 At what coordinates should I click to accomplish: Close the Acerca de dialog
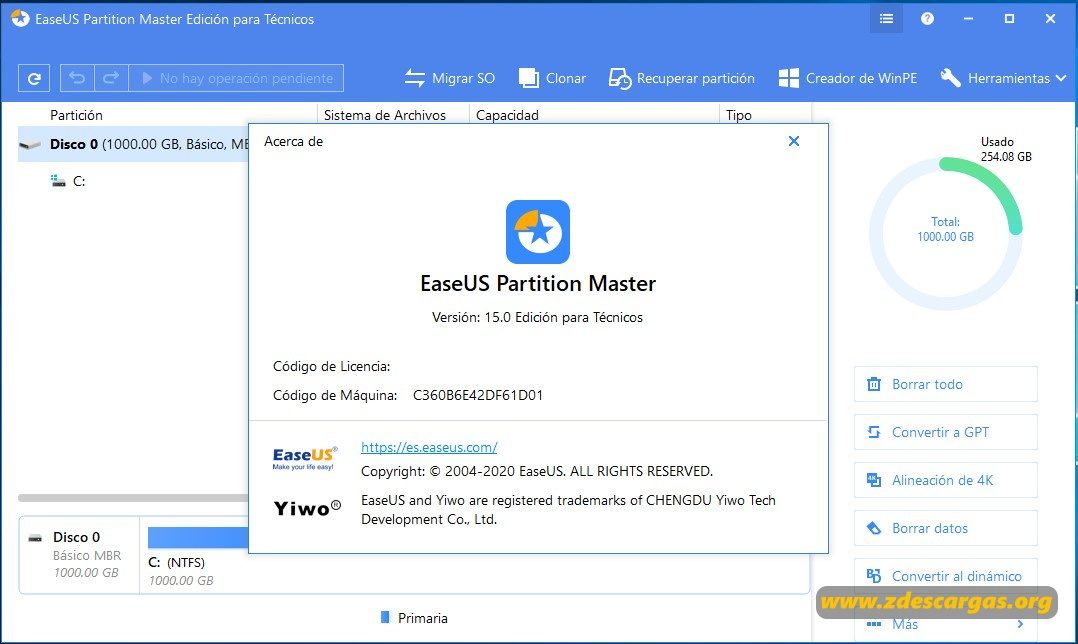pos(793,141)
